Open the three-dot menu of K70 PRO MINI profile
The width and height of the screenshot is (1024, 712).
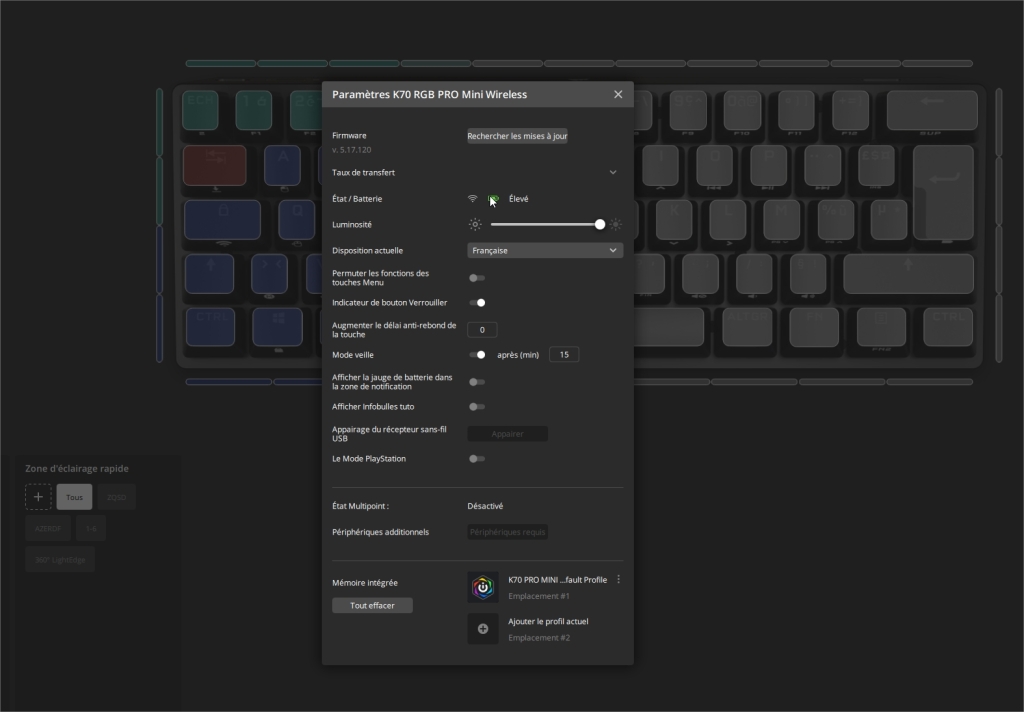[618, 579]
